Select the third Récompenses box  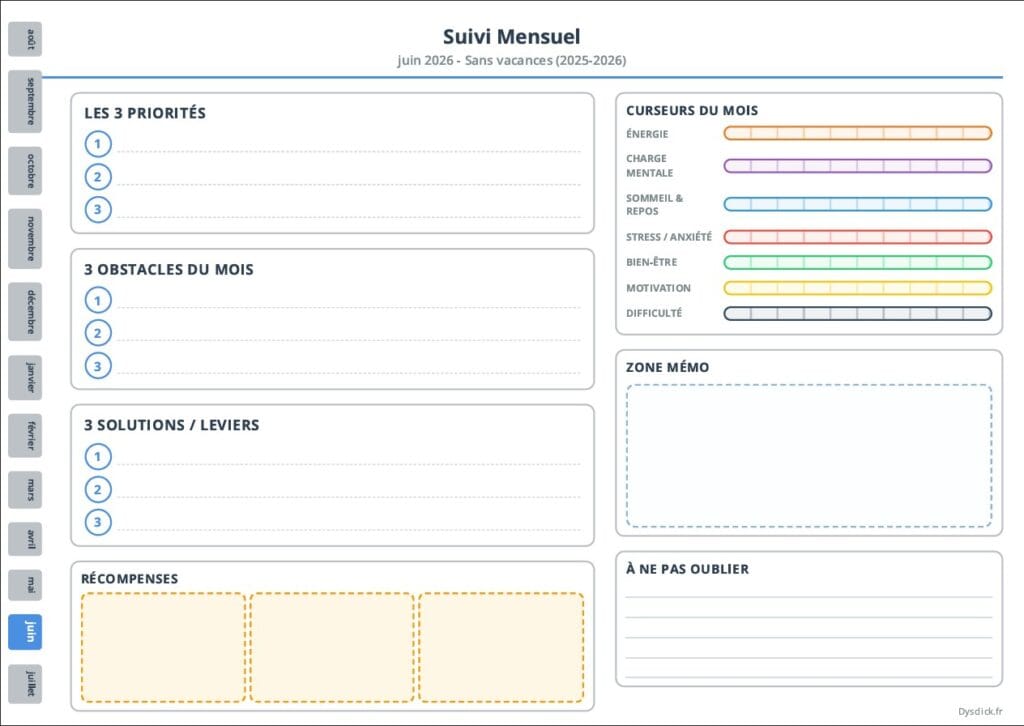pos(501,647)
